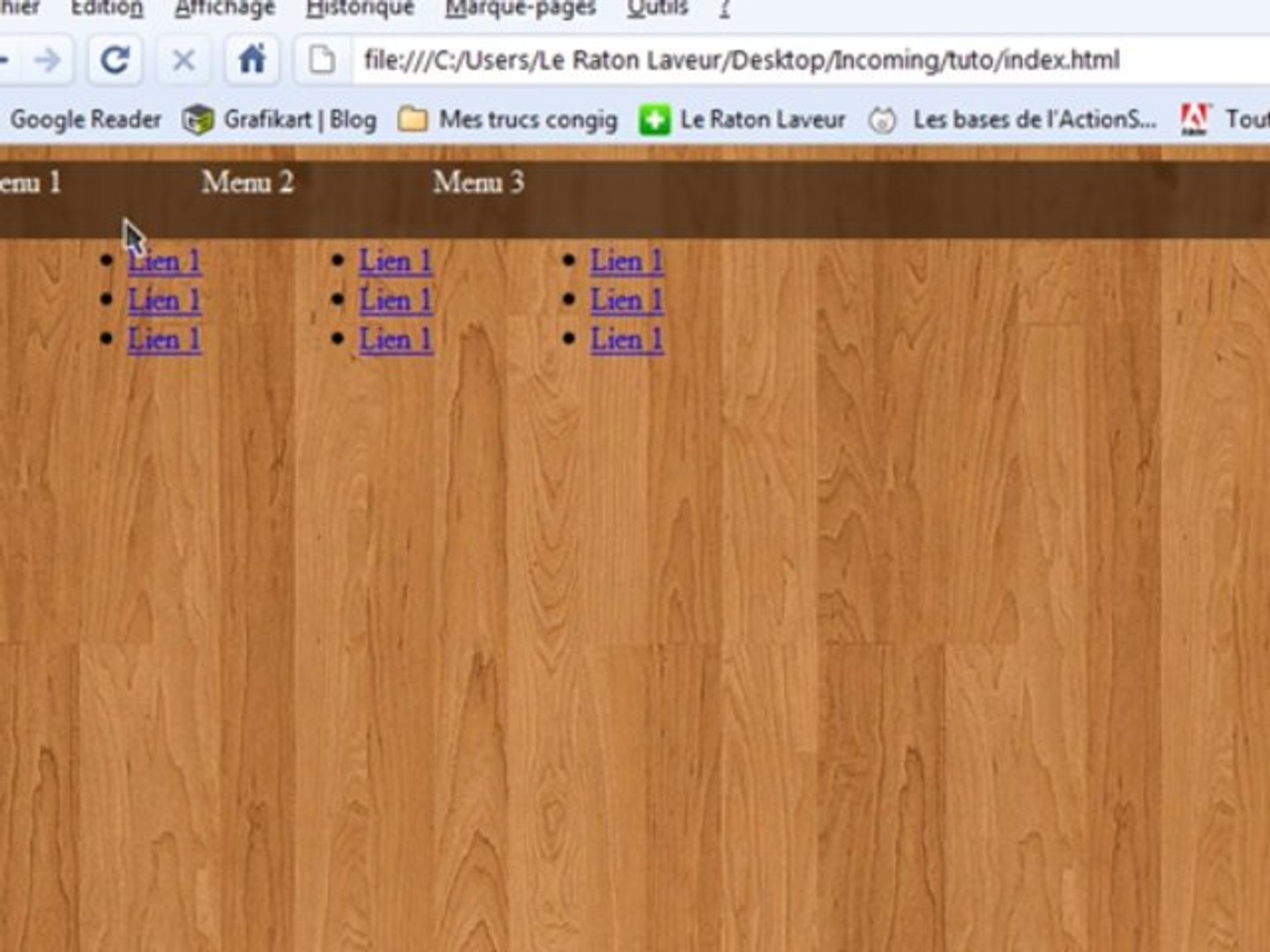This screenshot has height=952, width=1270.
Task: Click Menu 1 in the page navbar
Action: pyautogui.click(x=30, y=182)
